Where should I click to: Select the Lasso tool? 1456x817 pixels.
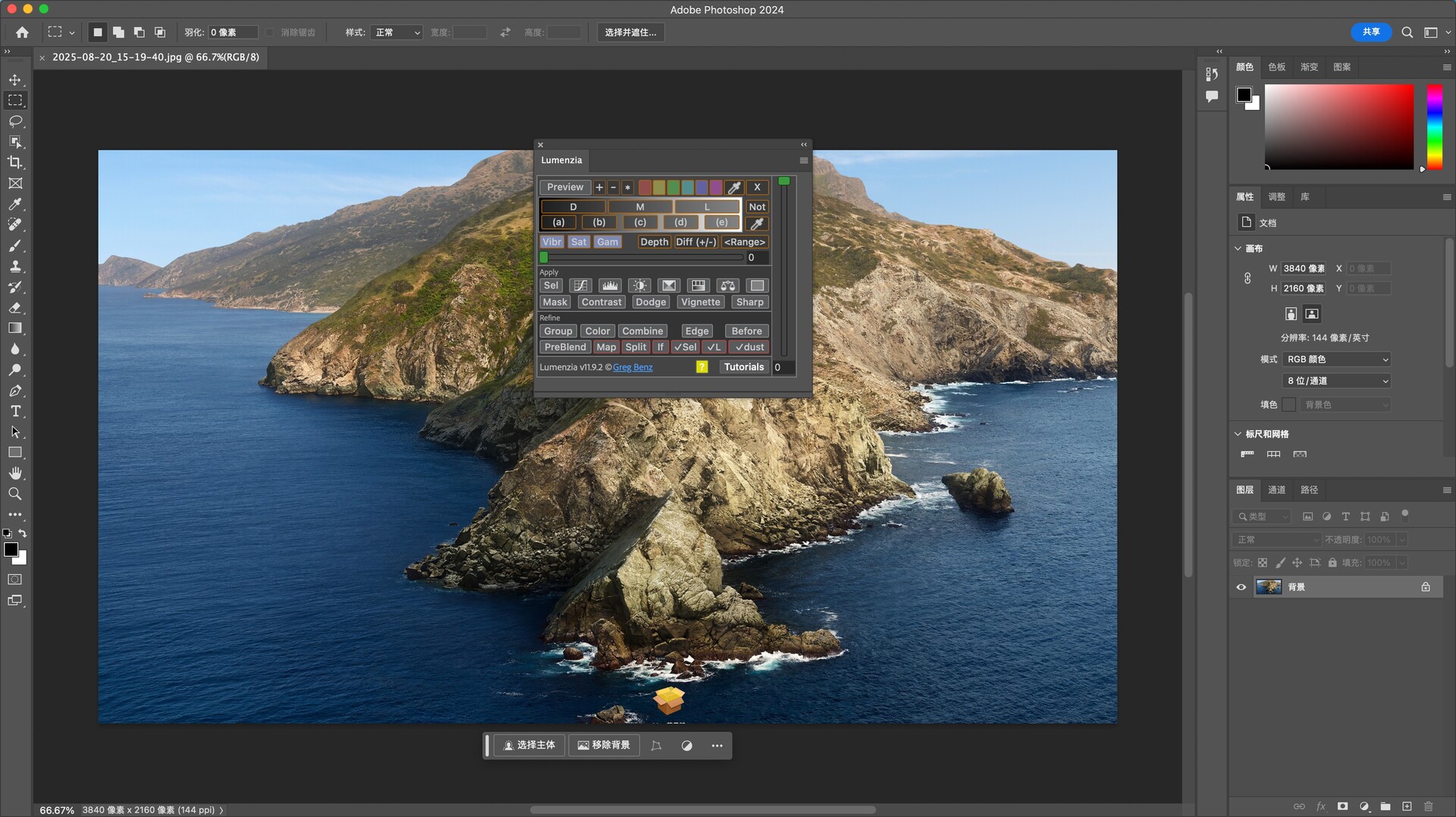15,121
